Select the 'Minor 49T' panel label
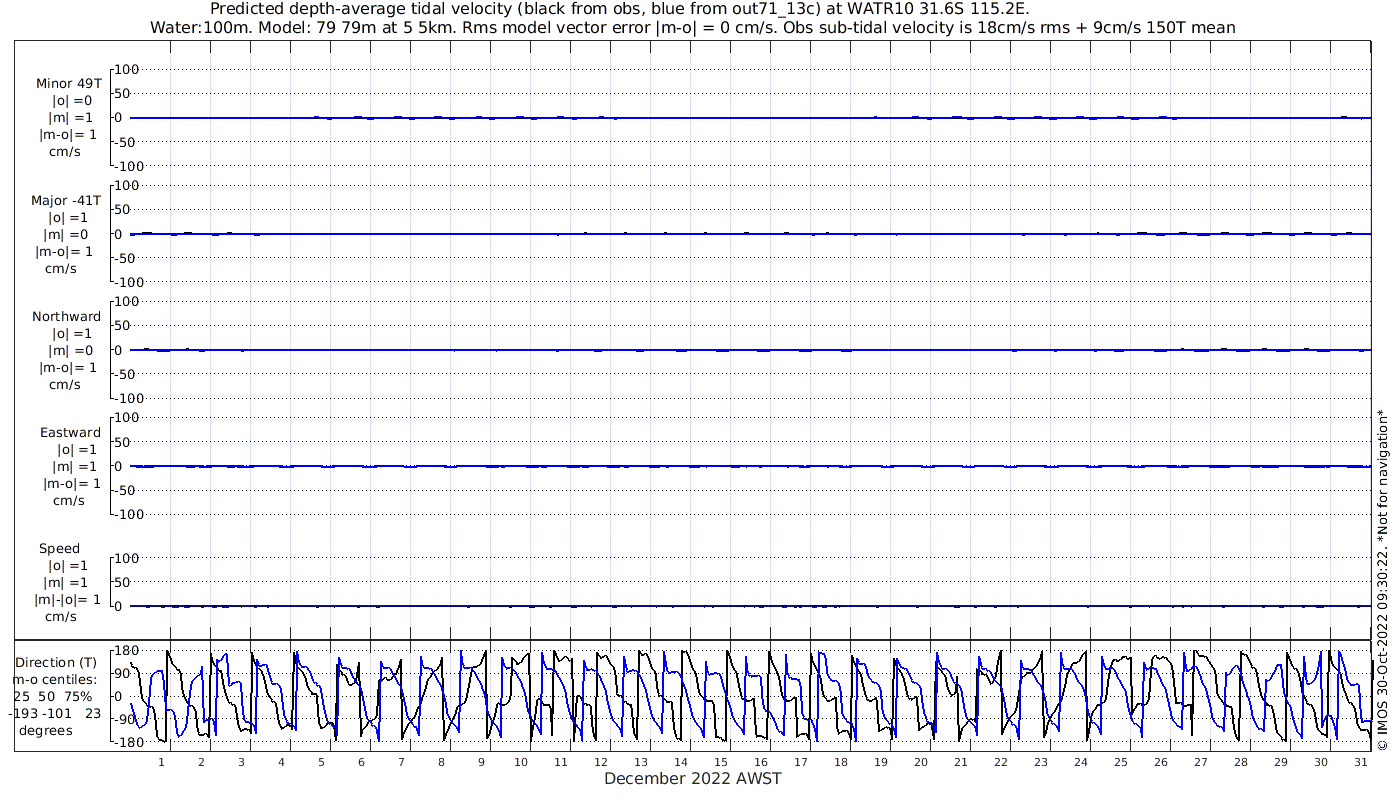Screen dimensions: 1400x800 [x=68, y=84]
